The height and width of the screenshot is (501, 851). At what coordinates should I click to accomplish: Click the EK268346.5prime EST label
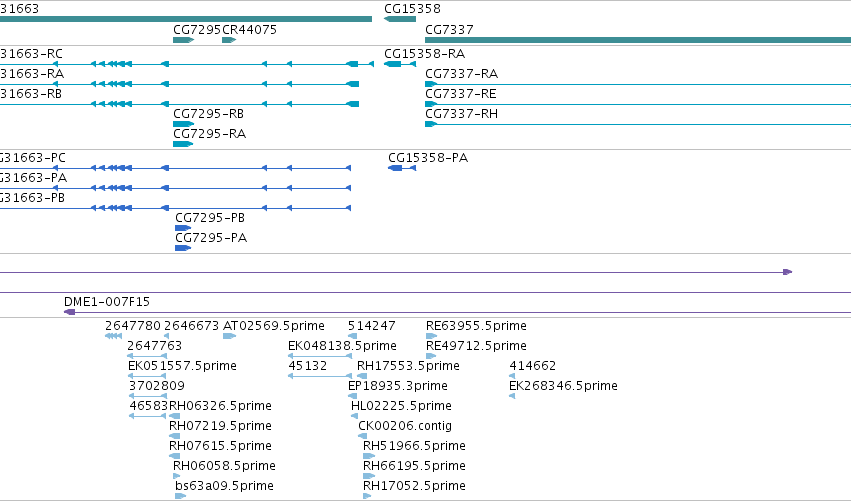click(x=563, y=385)
